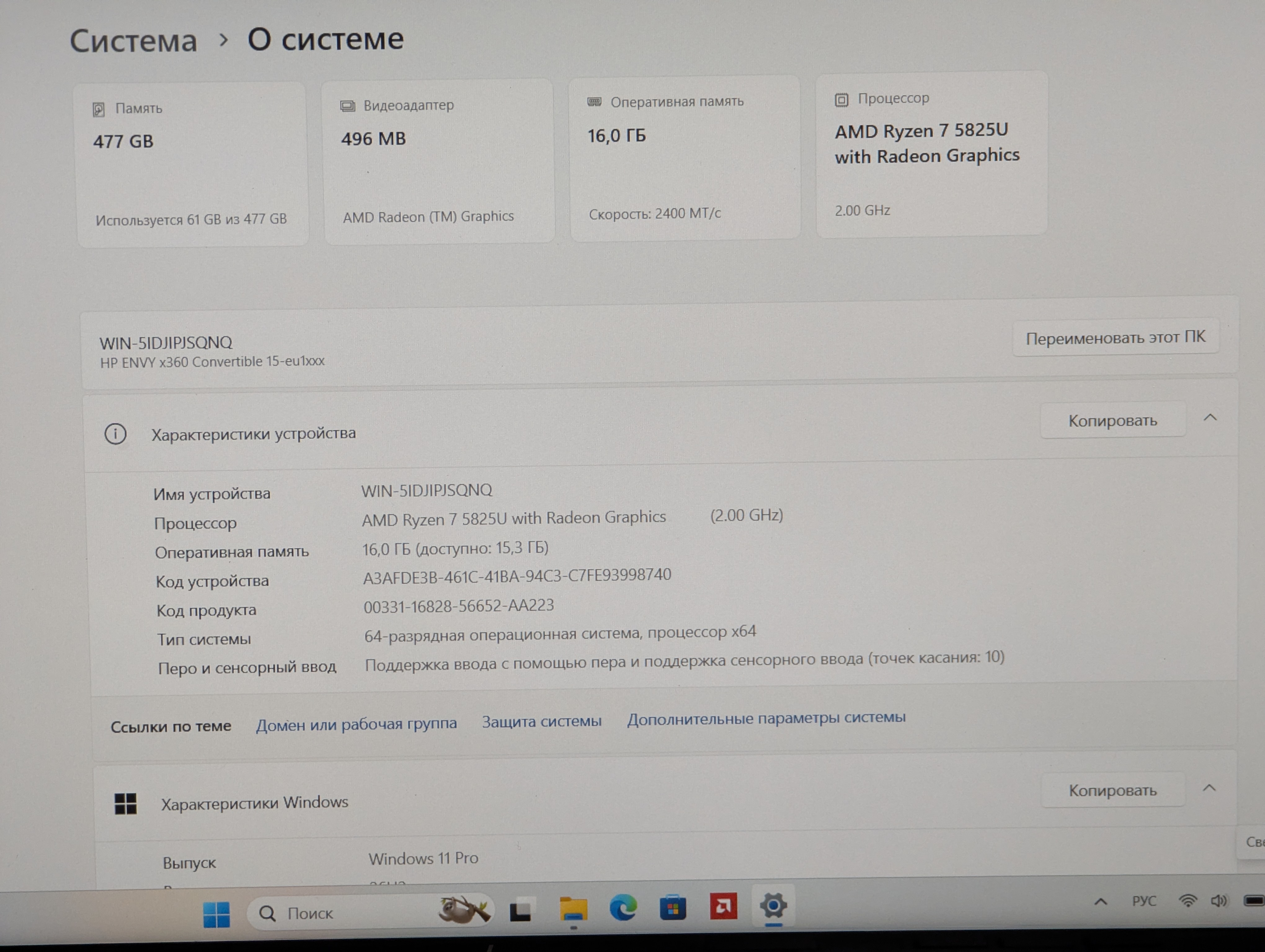
Task: Switch input language РУС indicator
Action: [1144, 901]
